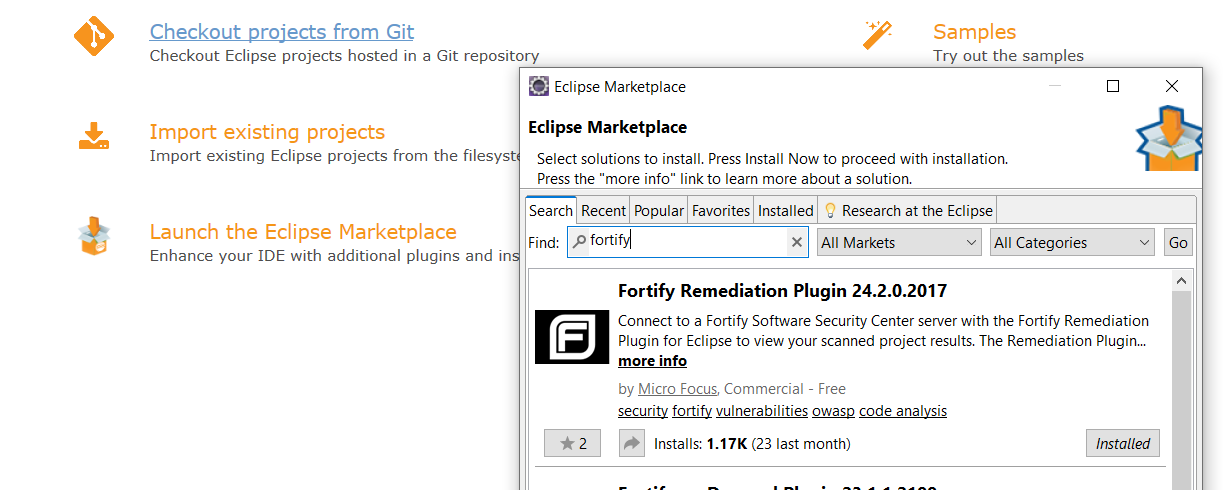Screen dimensions: 1223x490
Task: Click the Samples magic wand icon
Action: point(877,34)
